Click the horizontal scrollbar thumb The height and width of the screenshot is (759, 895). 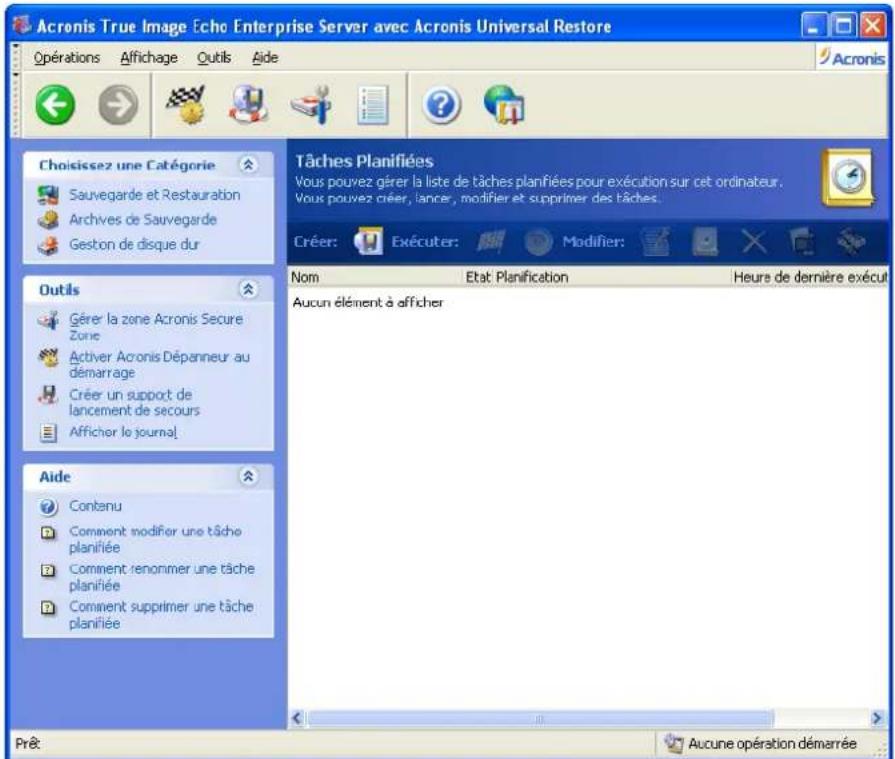click(540, 718)
